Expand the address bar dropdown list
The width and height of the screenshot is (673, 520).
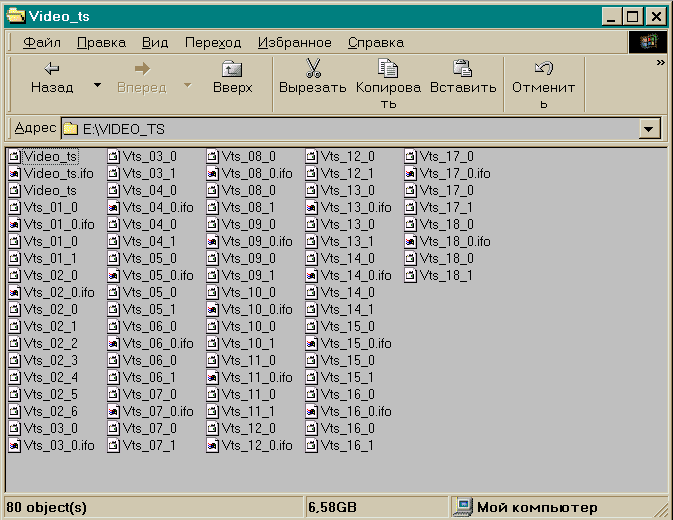click(649, 129)
